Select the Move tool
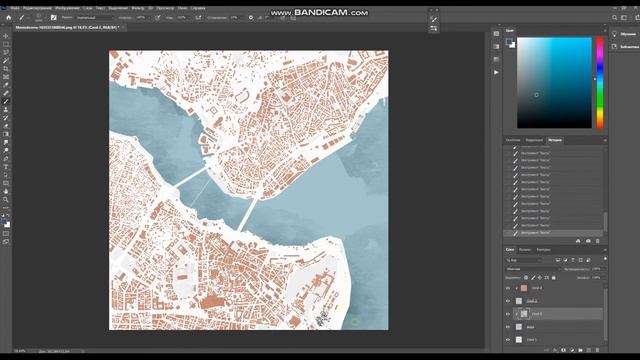Screen dimensions: 640x360 pyautogui.click(x=6, y=36)
